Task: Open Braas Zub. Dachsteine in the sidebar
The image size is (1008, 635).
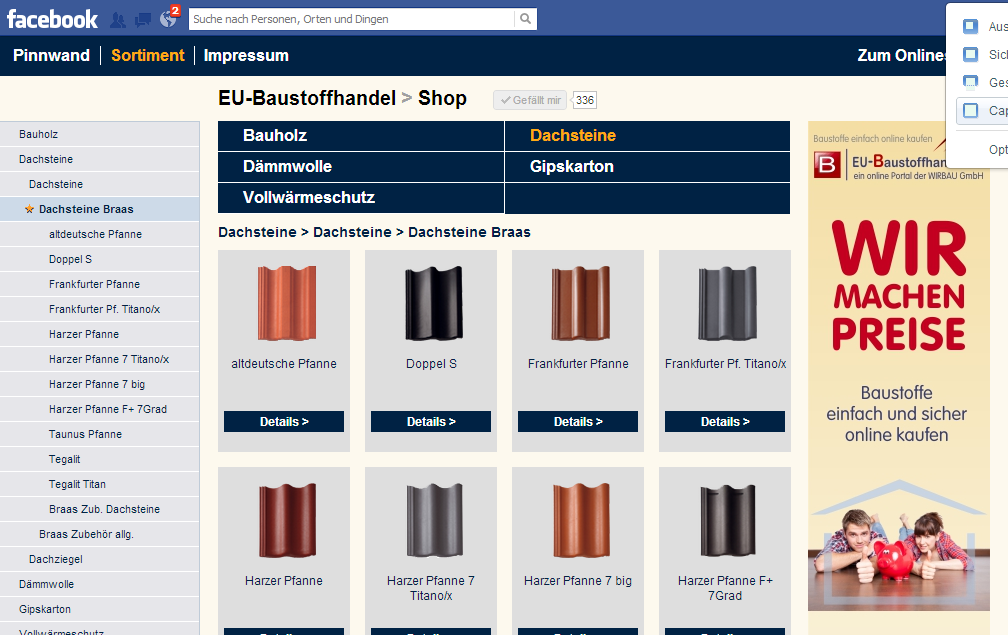Action: coord(100,510)
